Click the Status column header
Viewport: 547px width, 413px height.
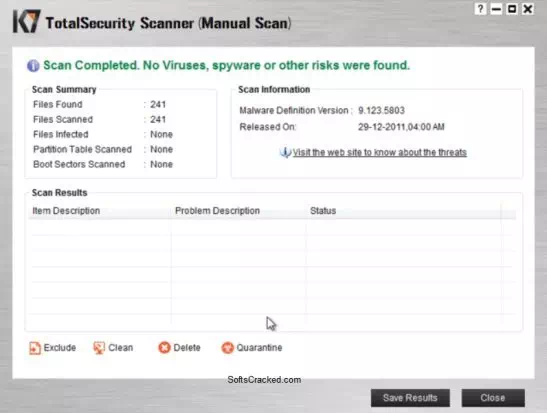(x=323, y=211)
